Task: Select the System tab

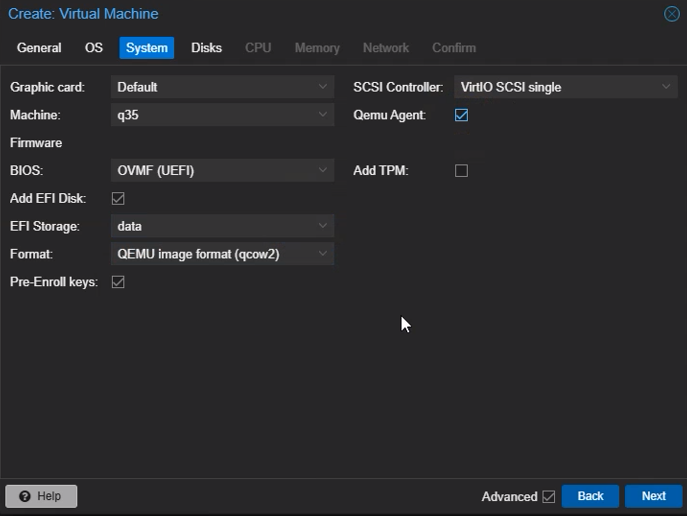Action: 146,48
